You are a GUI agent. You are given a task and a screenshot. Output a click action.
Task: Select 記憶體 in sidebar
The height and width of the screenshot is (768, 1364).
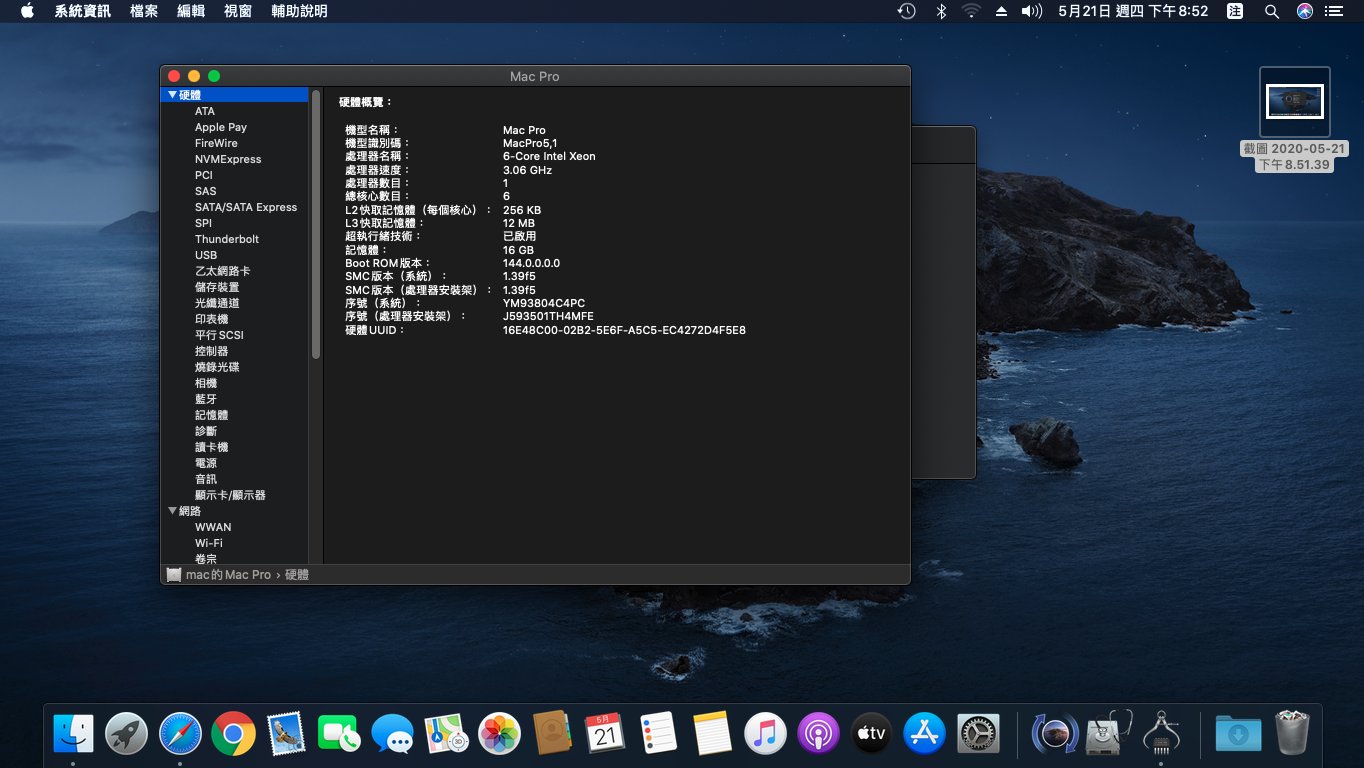(211, 415)
